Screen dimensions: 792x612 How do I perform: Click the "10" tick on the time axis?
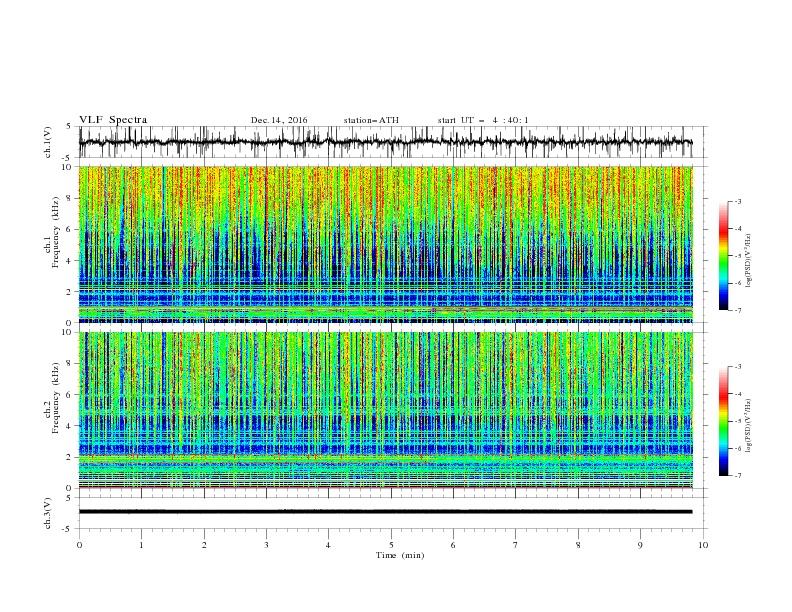coord(703,545)
